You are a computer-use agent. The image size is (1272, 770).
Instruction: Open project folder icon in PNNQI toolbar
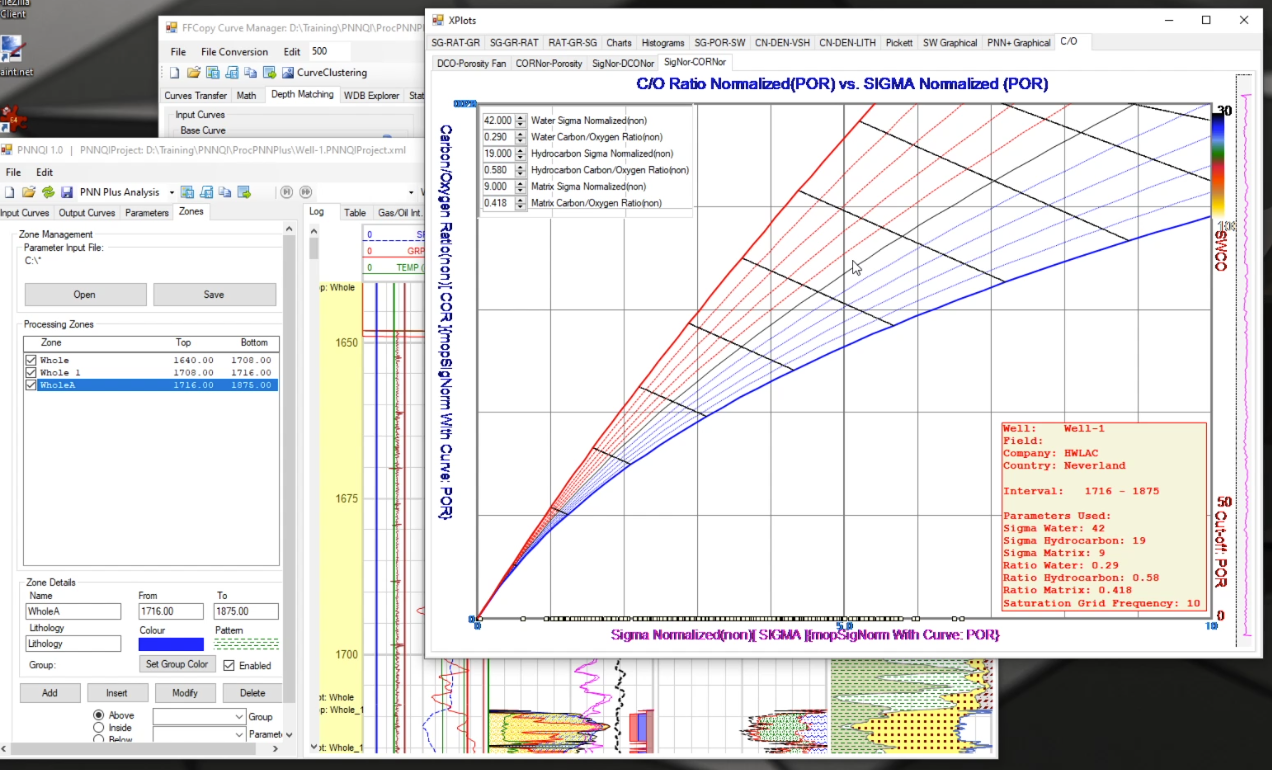click(x=29, y=192)
